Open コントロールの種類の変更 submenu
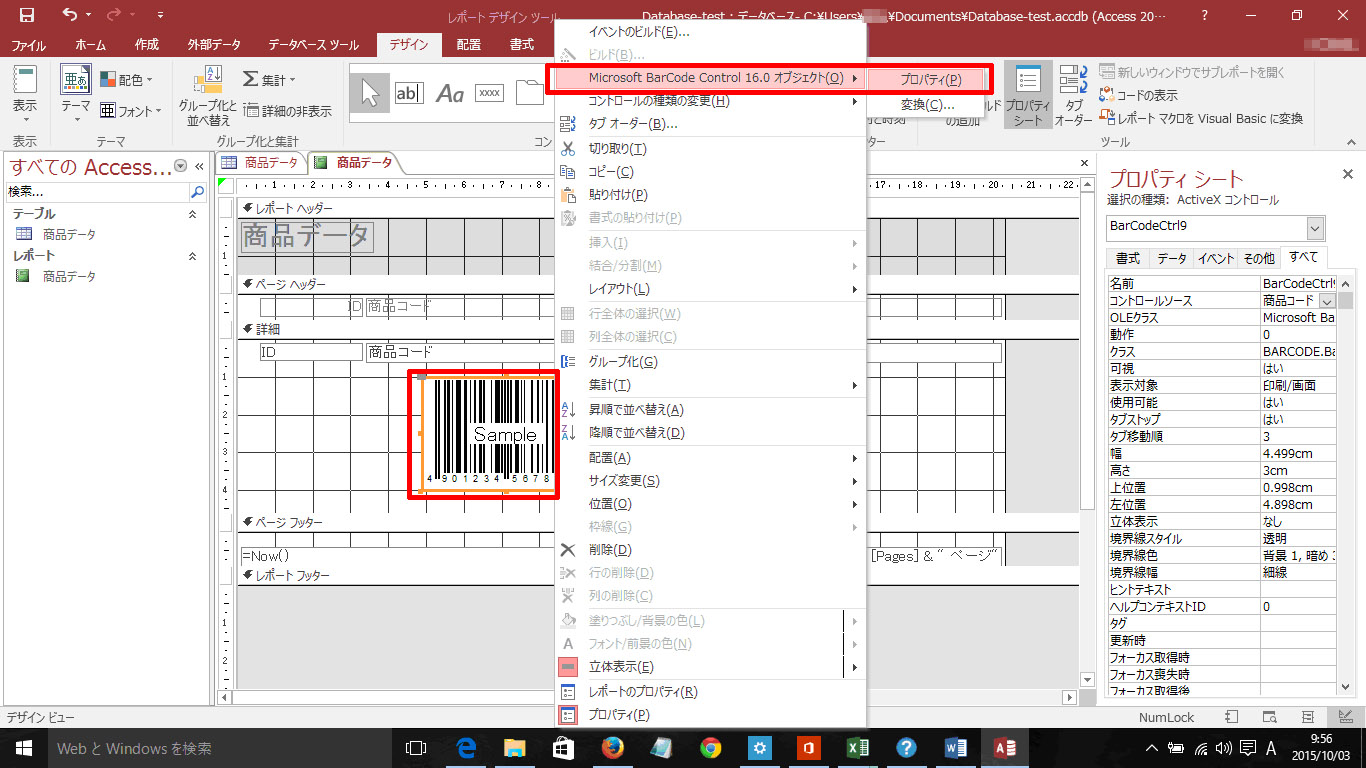1366x768 pixels. (x=709, y=101)
